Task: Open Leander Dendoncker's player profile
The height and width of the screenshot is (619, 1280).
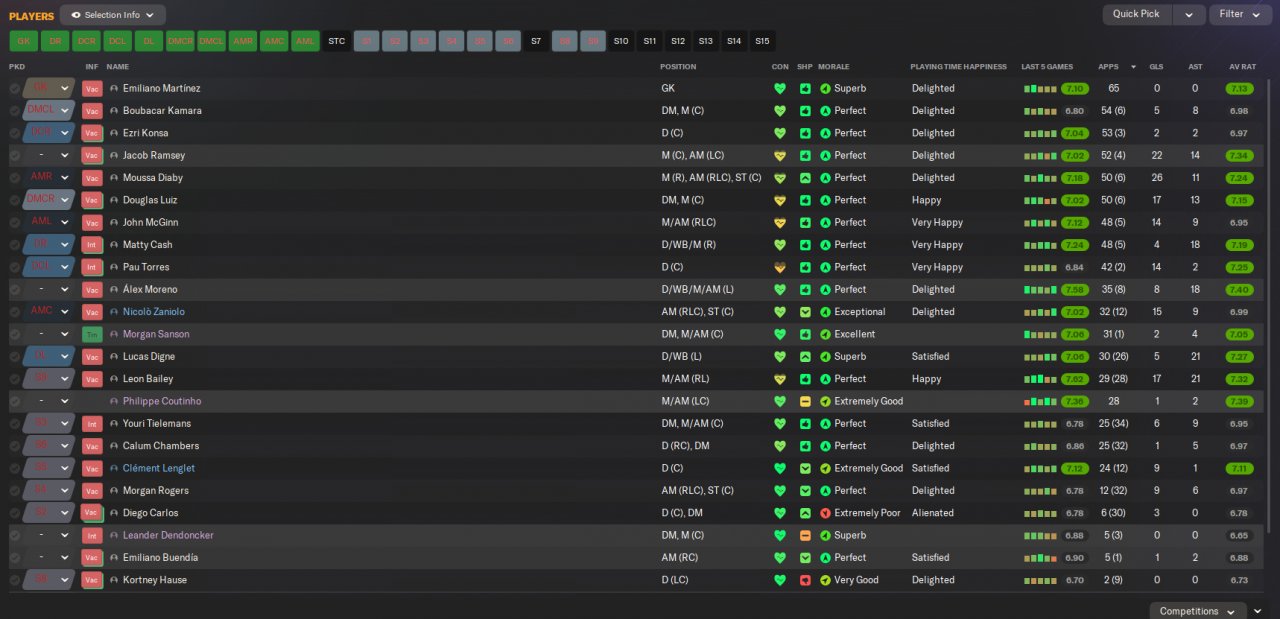Action: pyautogui.click(x=168, y=535)
